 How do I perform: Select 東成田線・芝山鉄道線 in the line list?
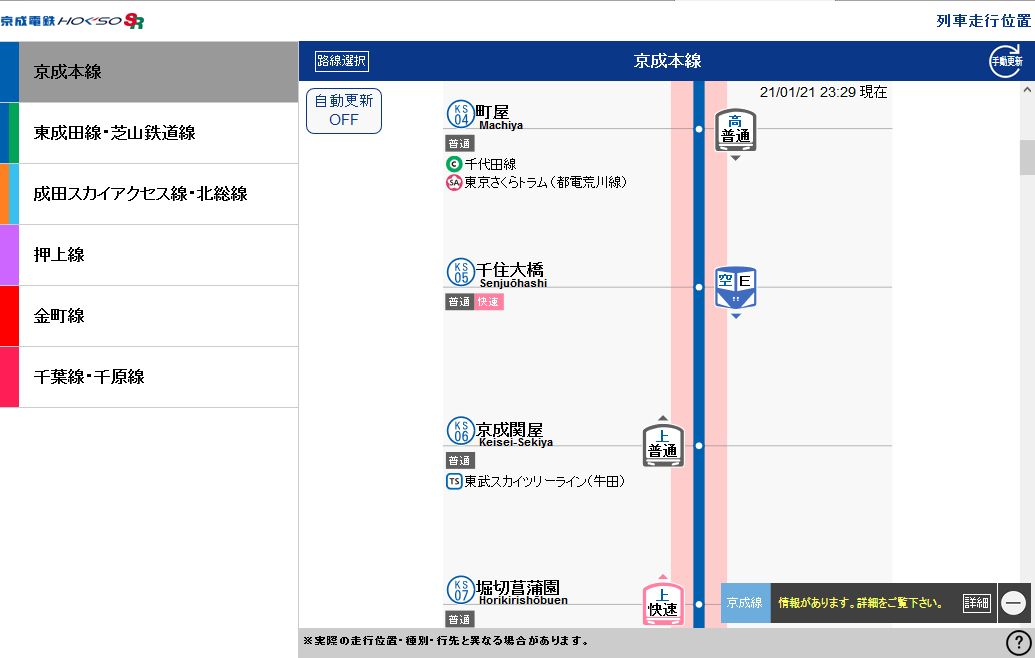pos(149,133)
